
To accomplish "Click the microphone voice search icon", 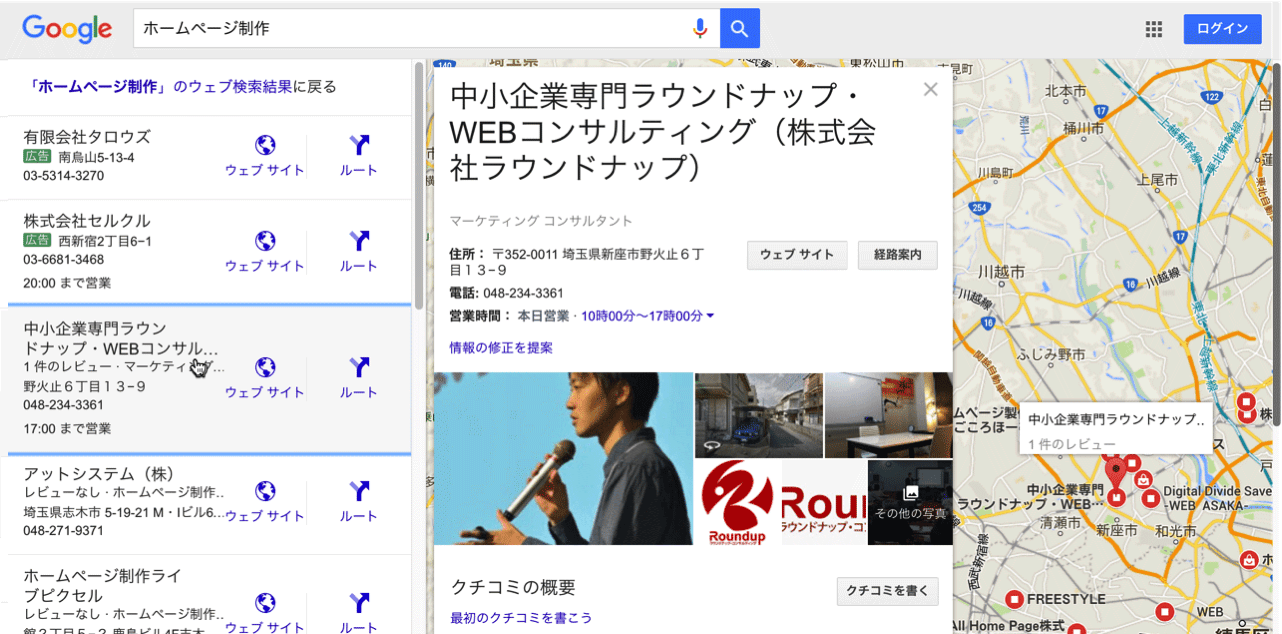I will coord(701,29).
